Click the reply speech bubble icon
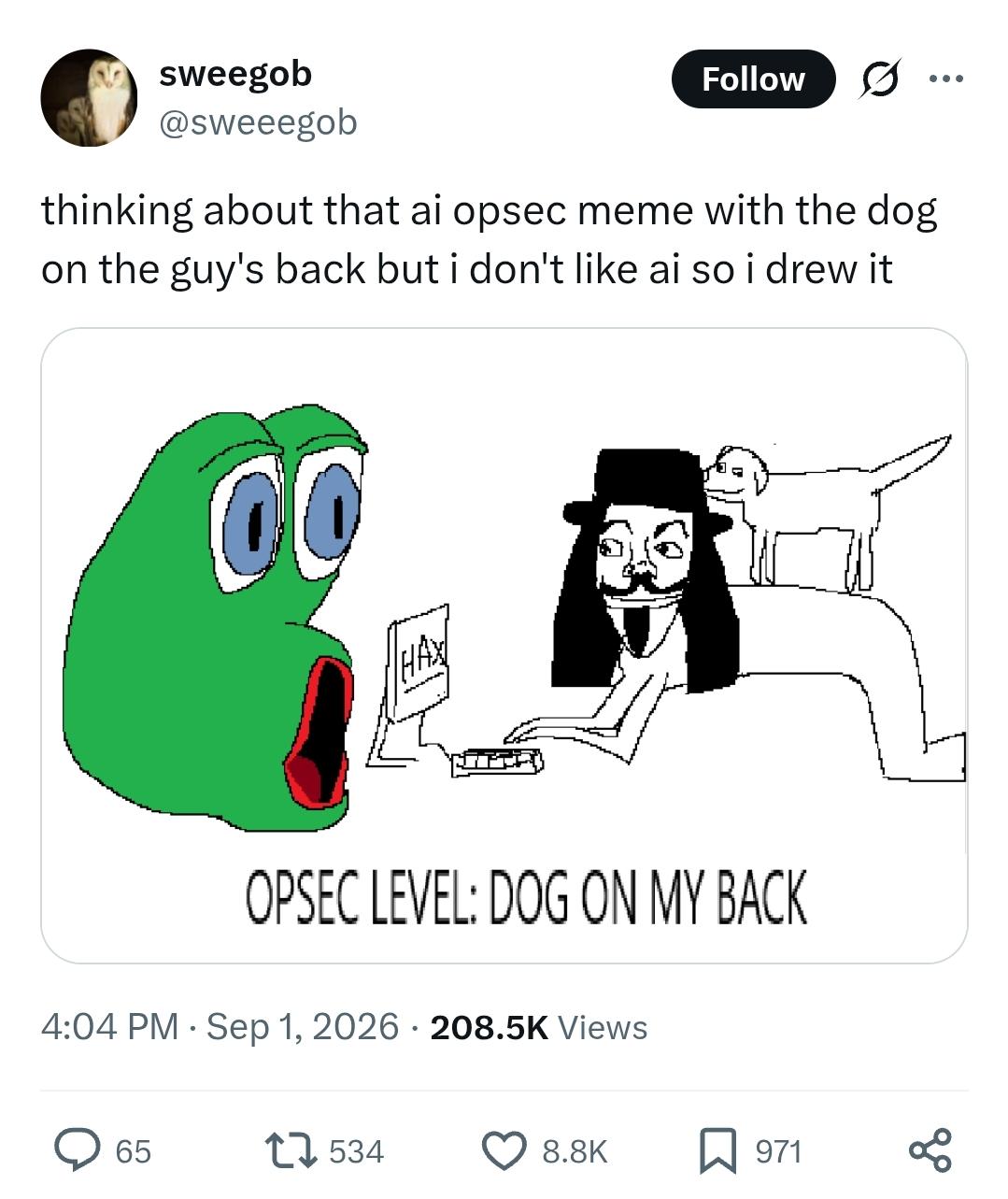 (76, 1150)
